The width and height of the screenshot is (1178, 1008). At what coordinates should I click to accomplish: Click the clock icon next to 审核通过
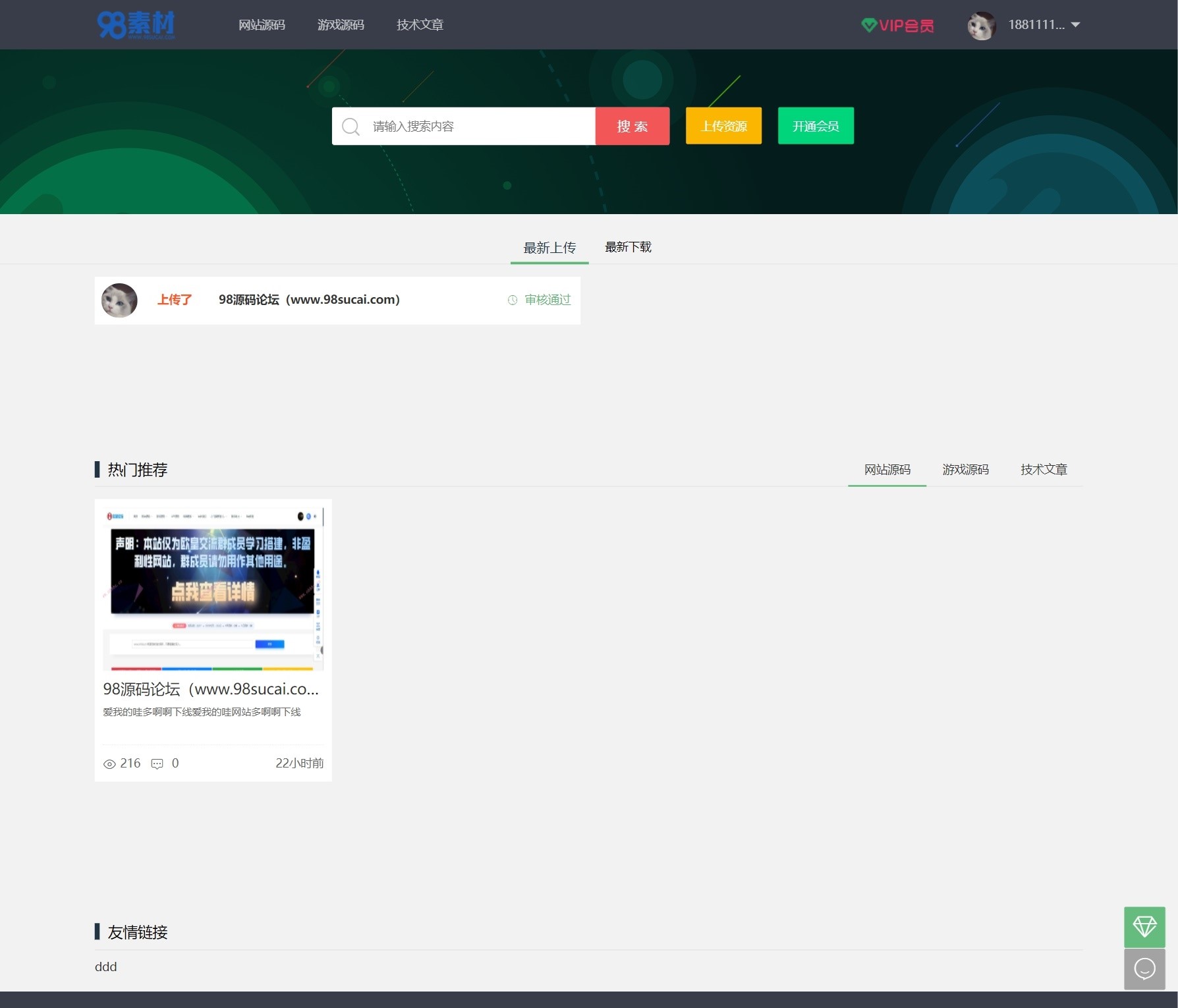point(513,300)
